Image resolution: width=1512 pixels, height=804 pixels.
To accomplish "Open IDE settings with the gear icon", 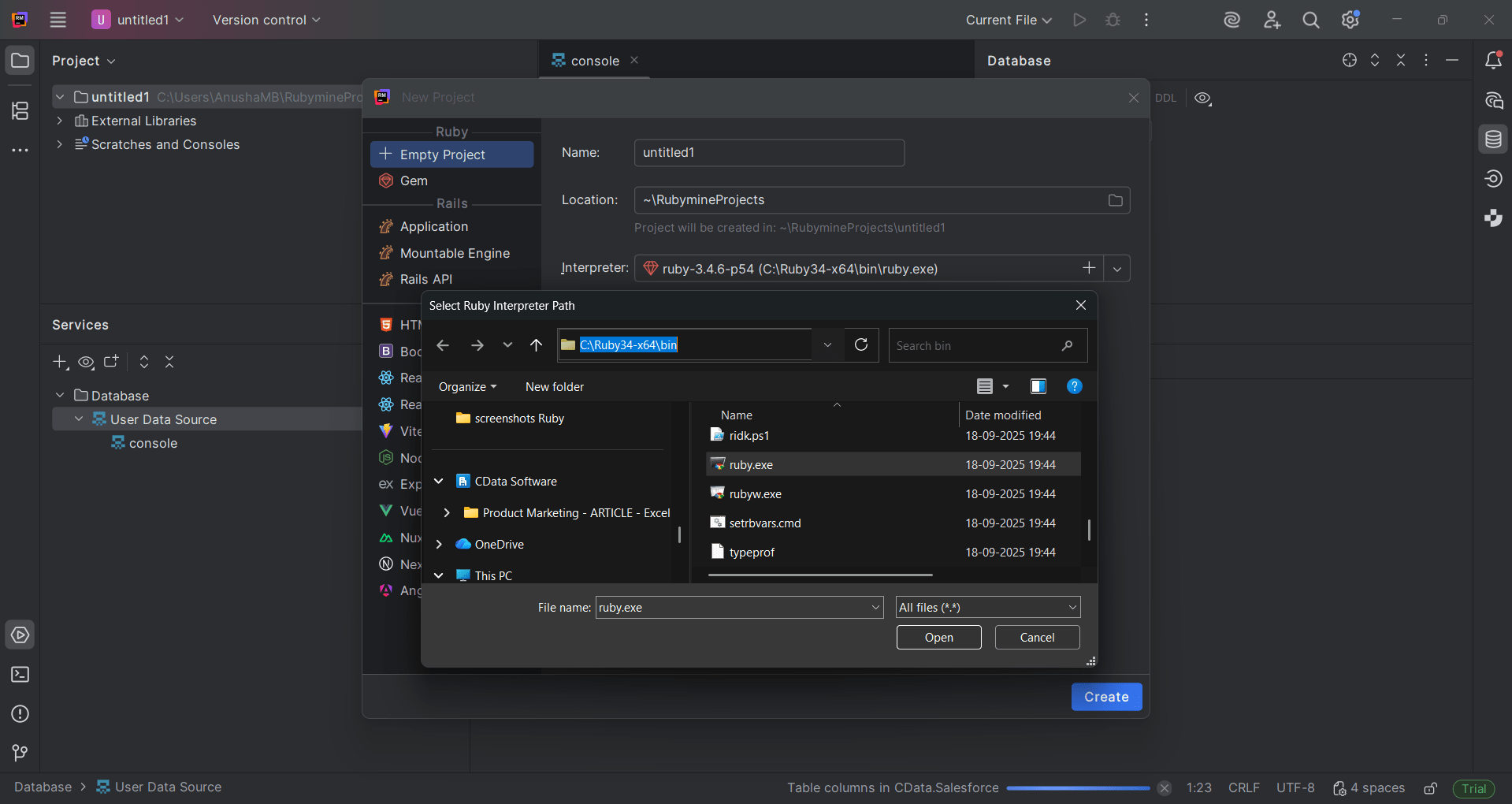I will point(1350,20).
